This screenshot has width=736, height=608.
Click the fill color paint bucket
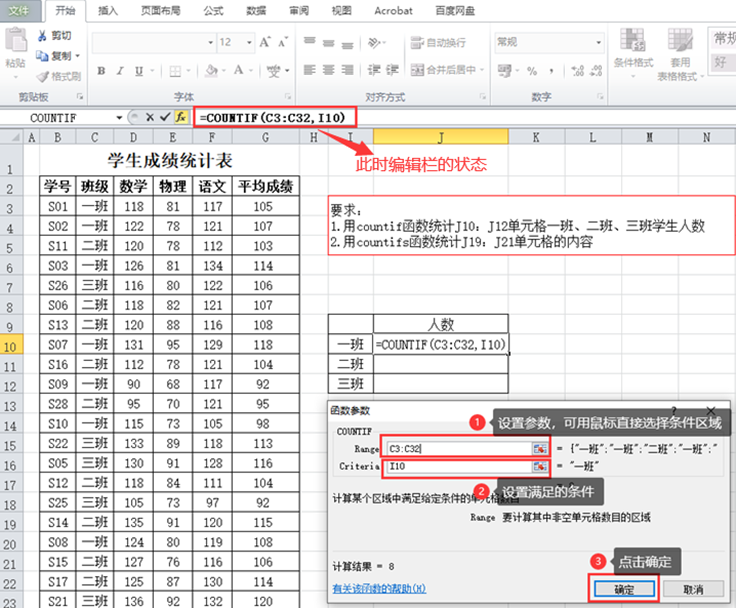point(212,71)
